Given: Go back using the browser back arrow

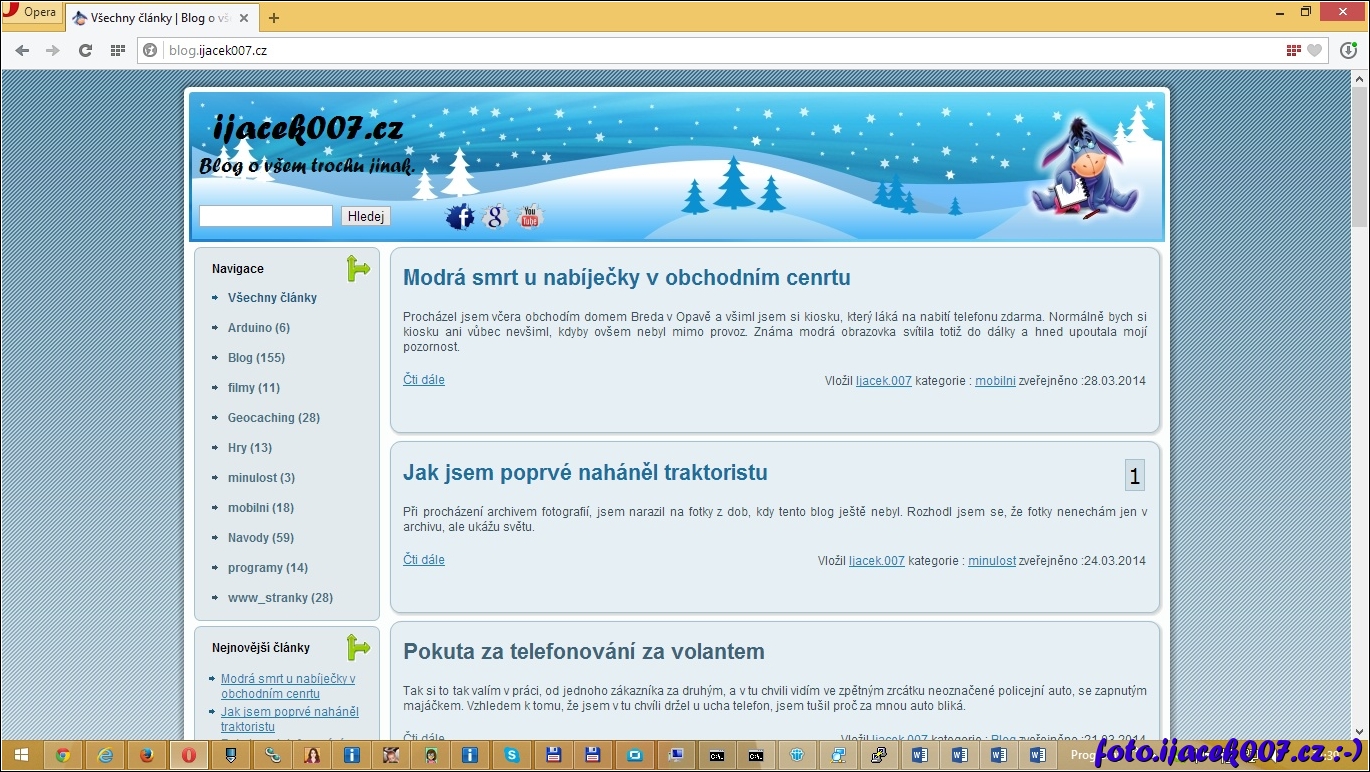Looking at the screenshot, I should coord(22,50).
